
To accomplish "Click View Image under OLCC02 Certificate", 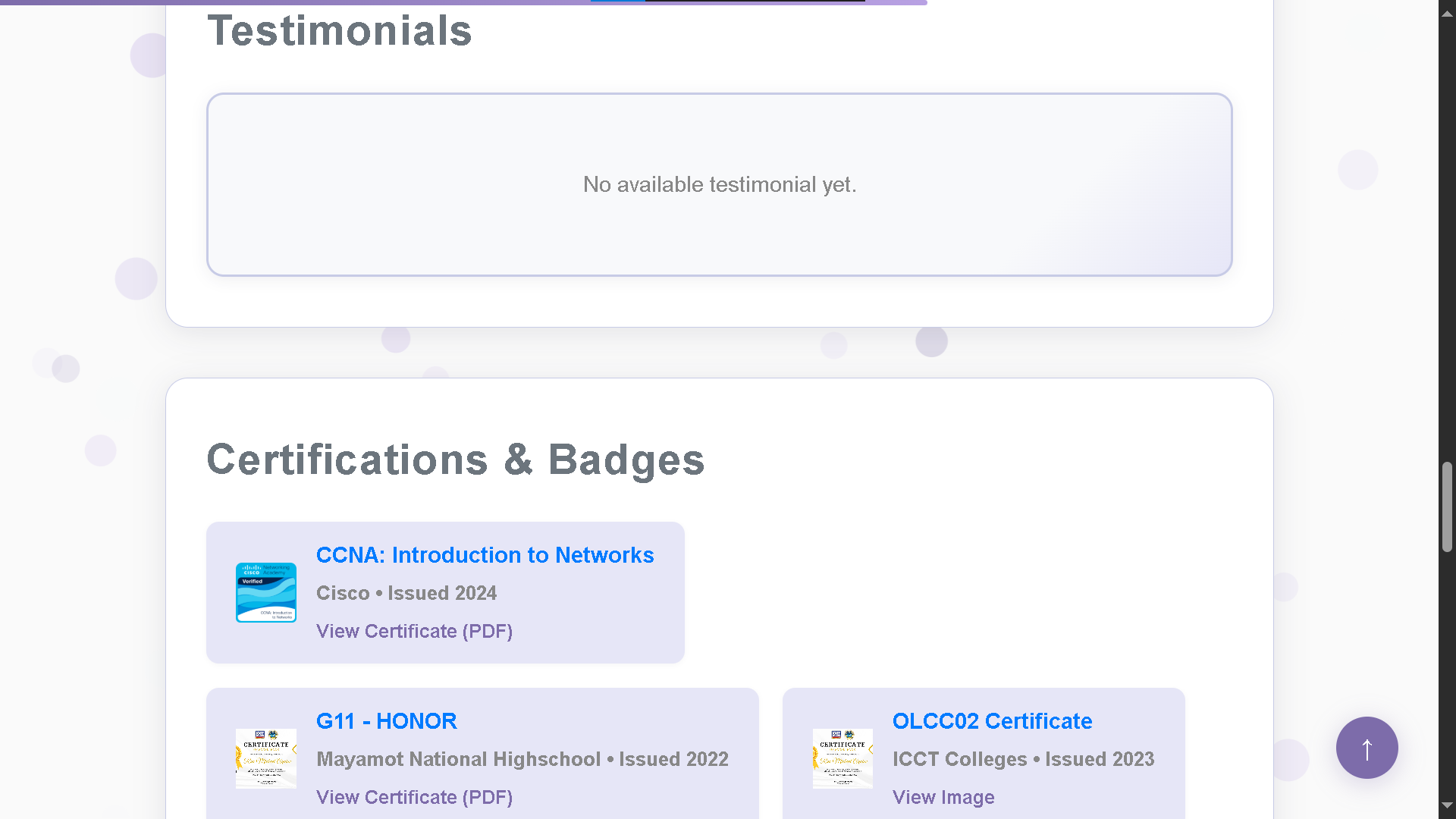I will click(x=943, y=797).
